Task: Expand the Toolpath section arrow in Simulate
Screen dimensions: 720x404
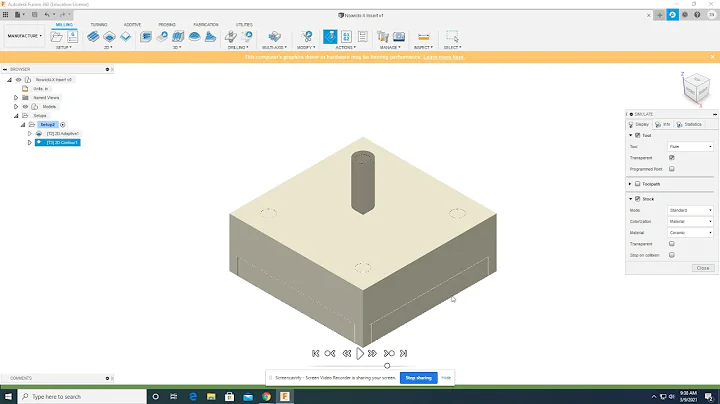Action: 630,184
